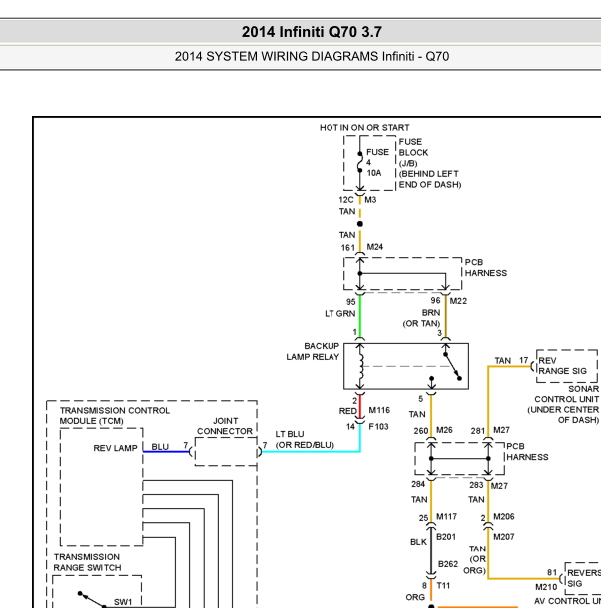Viewport: 601px width, 608px height.
Task: Click the "2014 Infiniti Q70 3.7" title
Action: [x=312, y=32]
